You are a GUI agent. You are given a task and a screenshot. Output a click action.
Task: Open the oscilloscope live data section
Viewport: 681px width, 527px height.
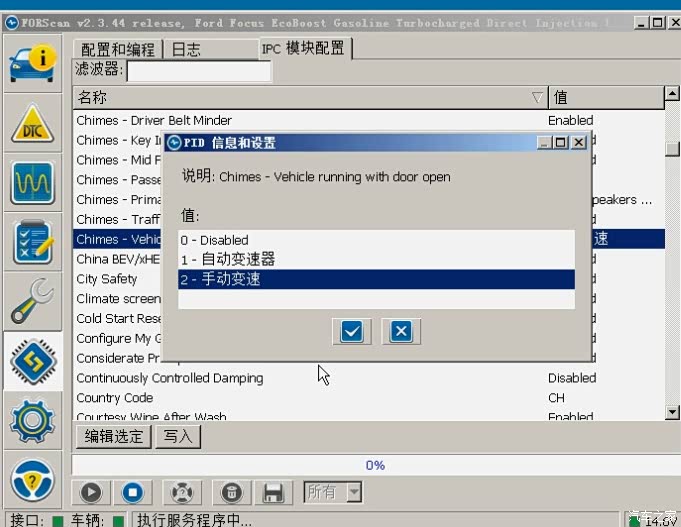[x=32, y=182]
